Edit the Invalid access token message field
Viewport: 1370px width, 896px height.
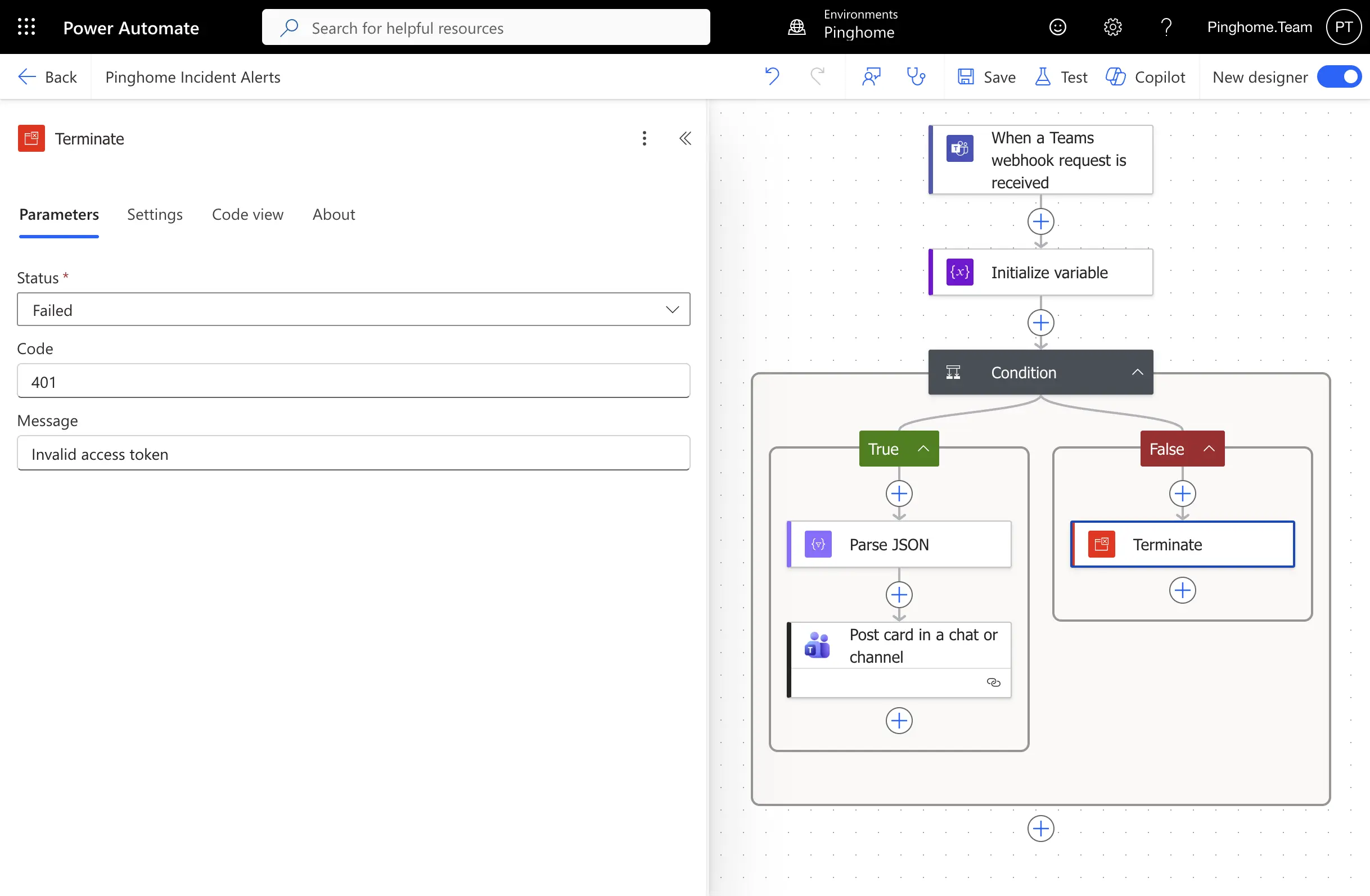[353, 454]
